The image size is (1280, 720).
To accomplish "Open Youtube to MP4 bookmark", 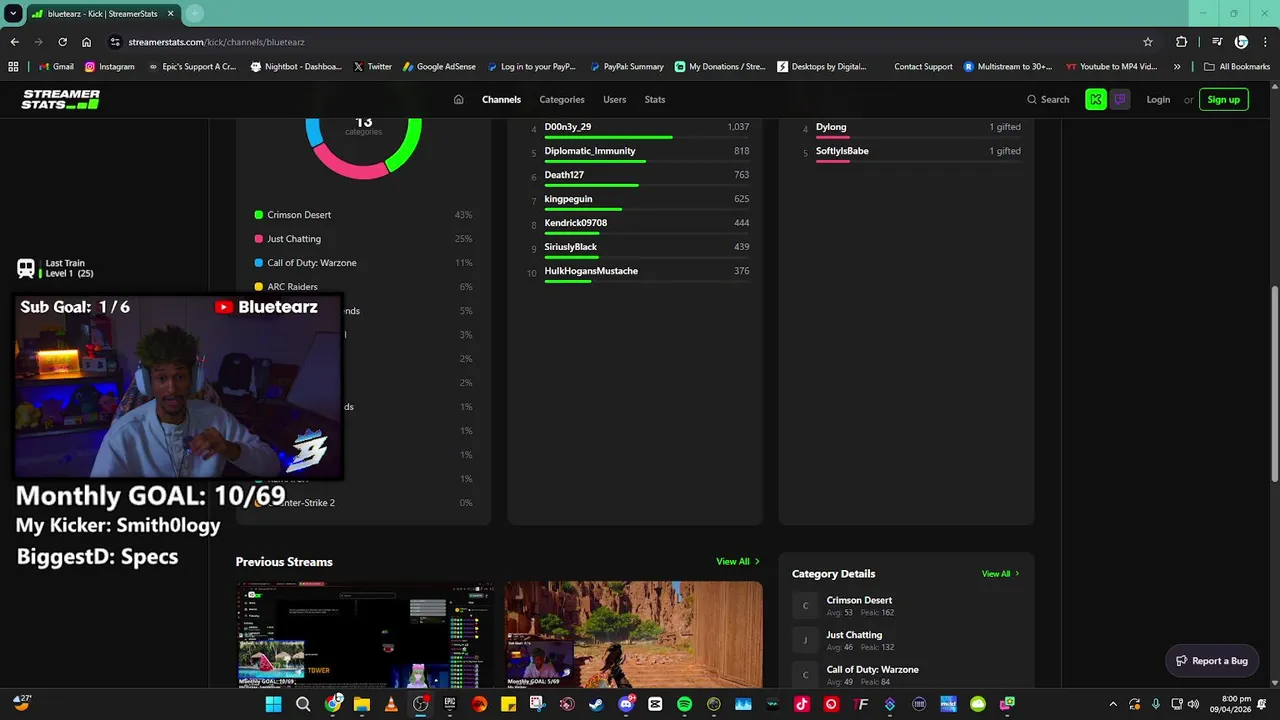I will coord(1112,67).
